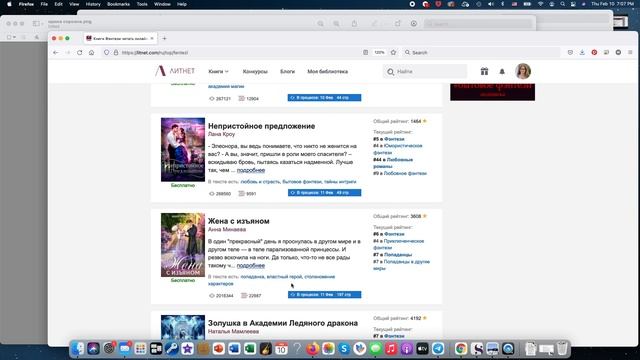Open book title Непристойное предложение
This screenshot has width=640, height=360.
pyautogui.click(x=261, y=126)
